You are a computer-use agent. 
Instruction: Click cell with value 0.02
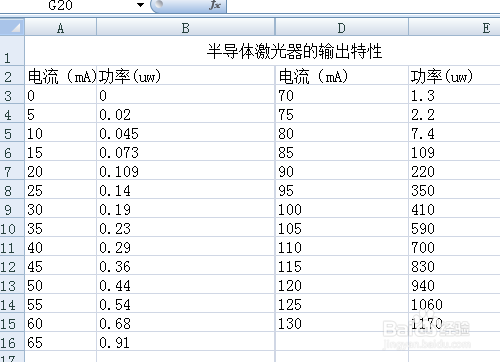coord(186,113)
